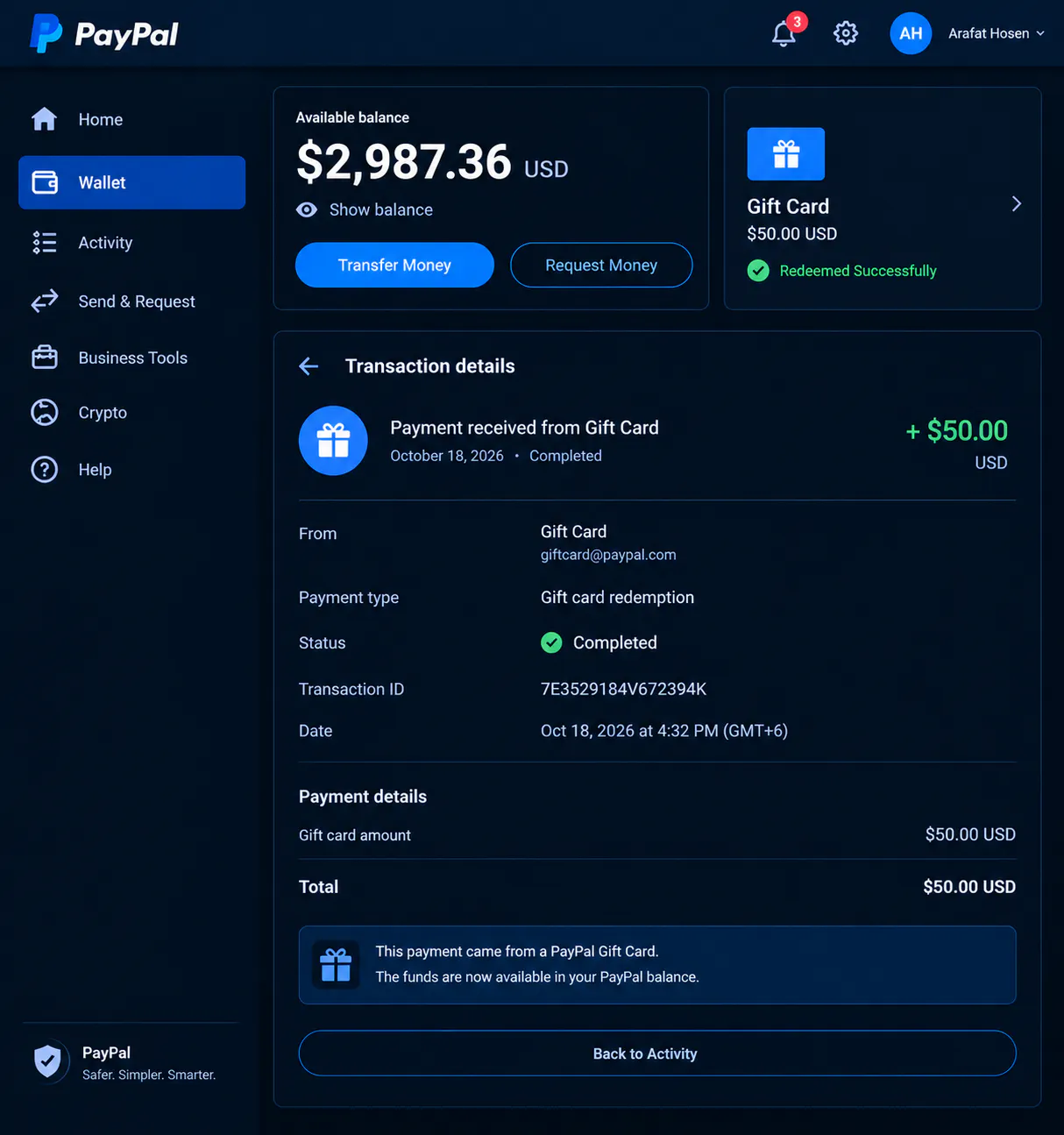The width and height of the screenshot is (1064, 1135).
Task: Click the Request Money button
Action: [x=601, y=265]
